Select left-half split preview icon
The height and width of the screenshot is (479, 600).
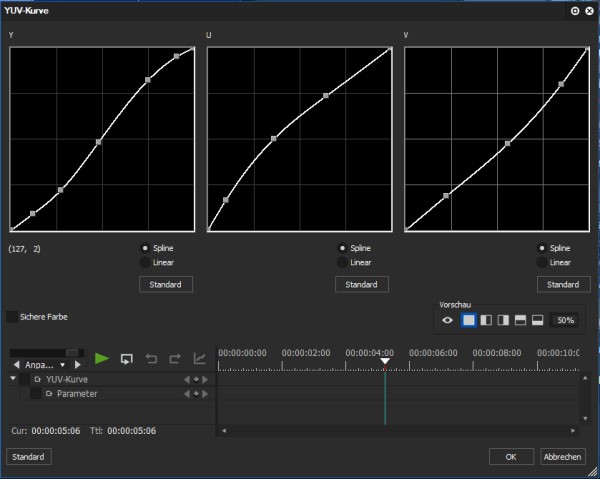tap(486, 320)
